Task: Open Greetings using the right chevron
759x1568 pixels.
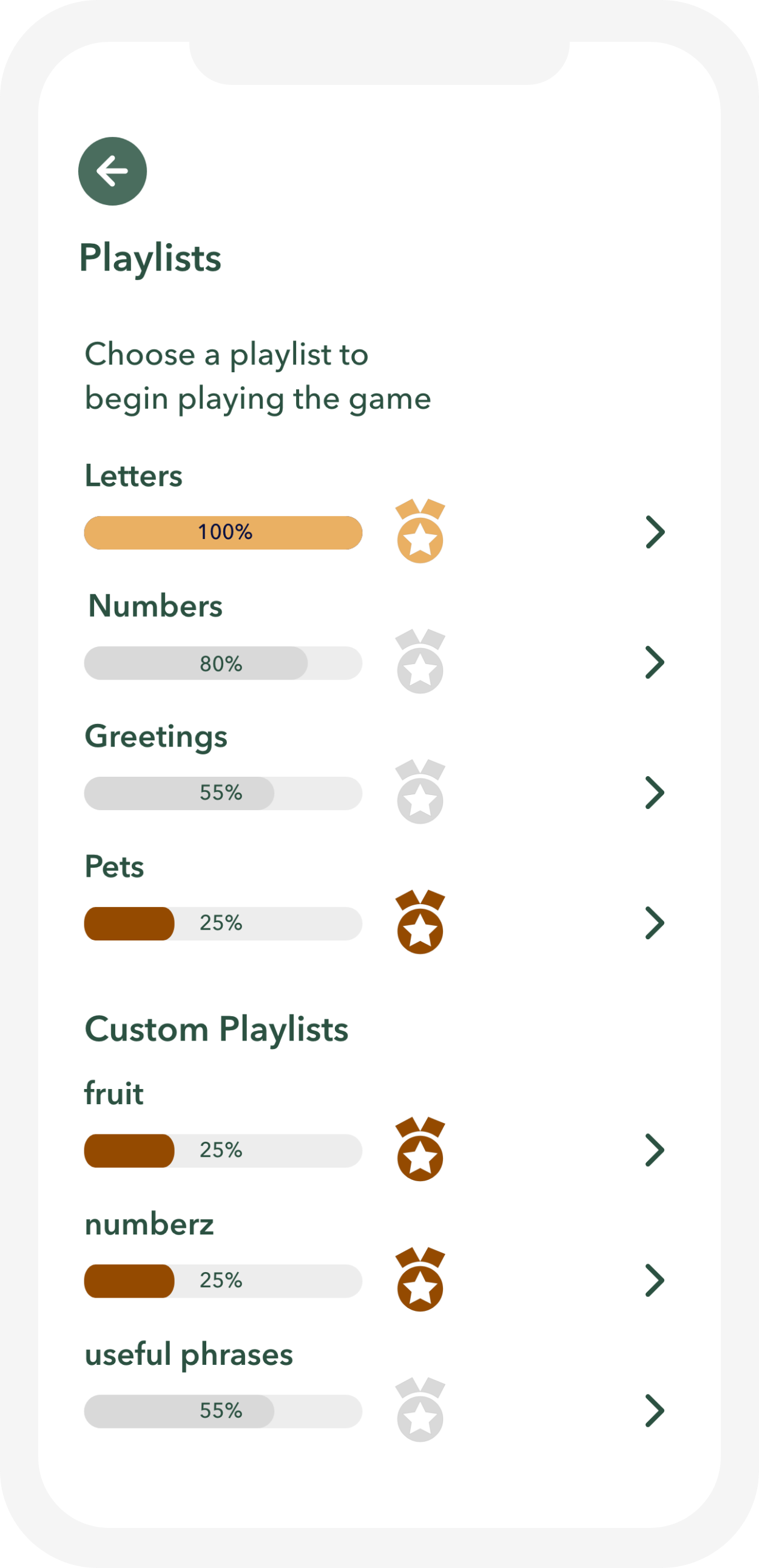Action: pyautogui.click(x=655, y=793)
